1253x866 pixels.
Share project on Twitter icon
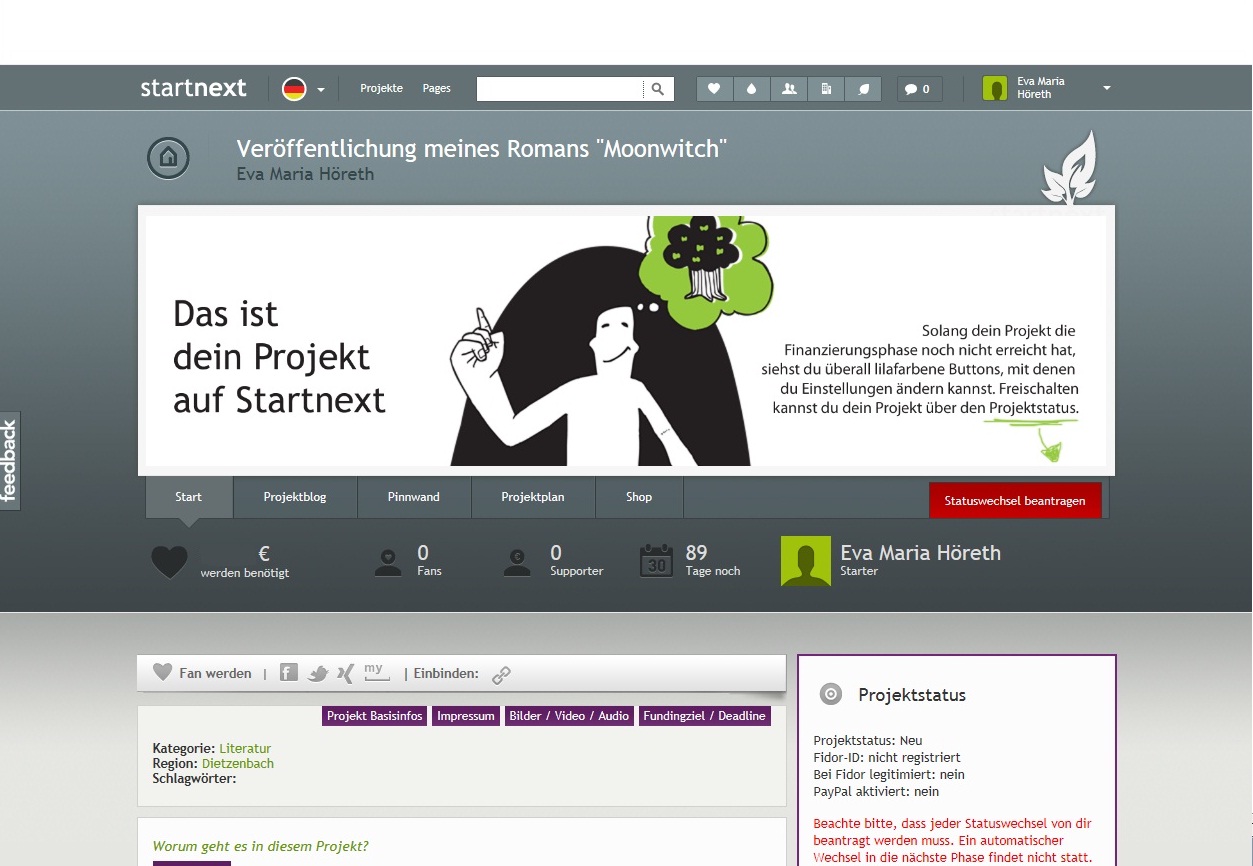coord(318,673)
